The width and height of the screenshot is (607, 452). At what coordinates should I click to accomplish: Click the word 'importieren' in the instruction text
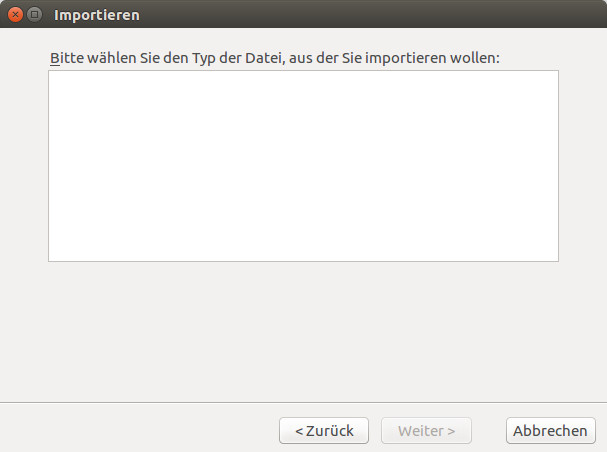tap(408, 58)
